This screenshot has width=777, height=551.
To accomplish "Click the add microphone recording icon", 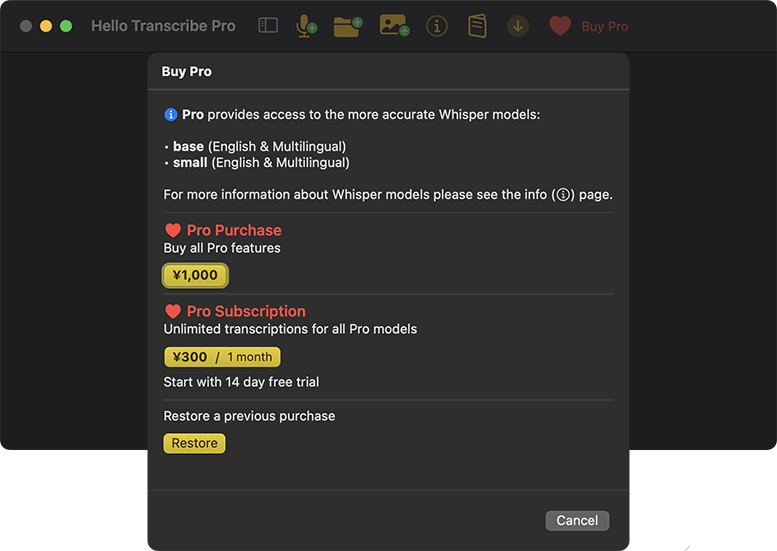I will (x=306, y=26).
